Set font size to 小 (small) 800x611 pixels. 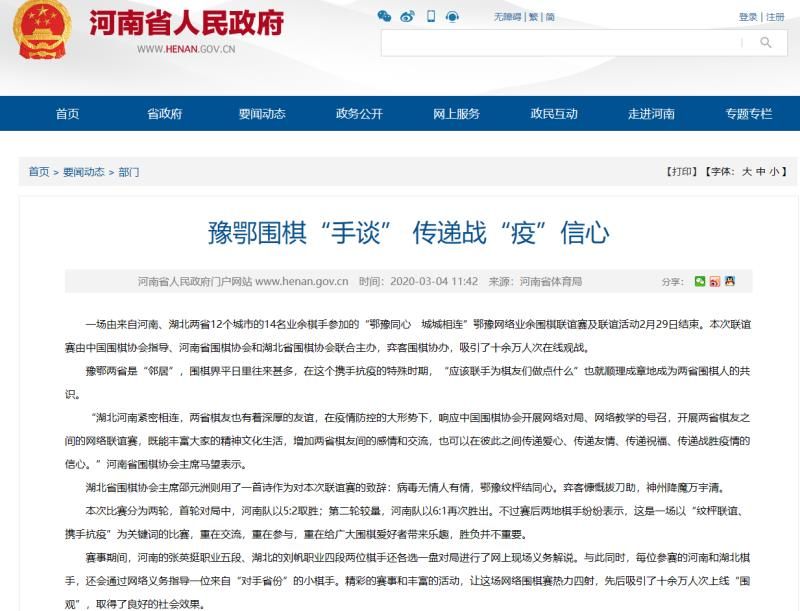click(774, 172)
